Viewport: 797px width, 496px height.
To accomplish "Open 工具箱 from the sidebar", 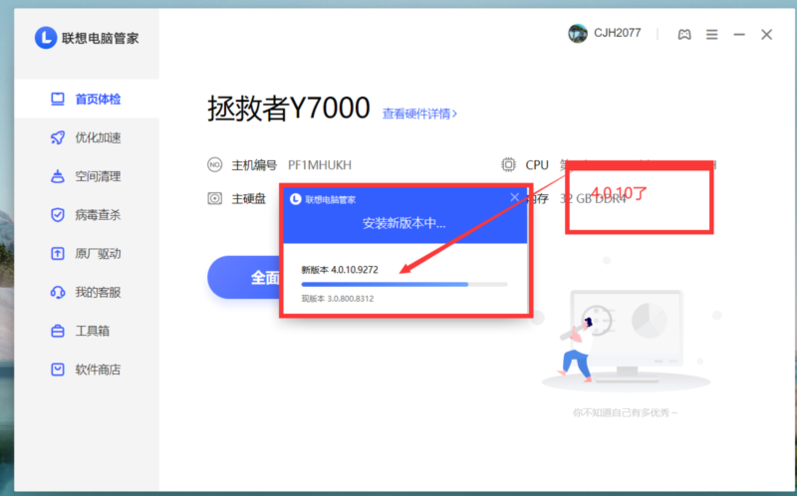I will [92, 331].
